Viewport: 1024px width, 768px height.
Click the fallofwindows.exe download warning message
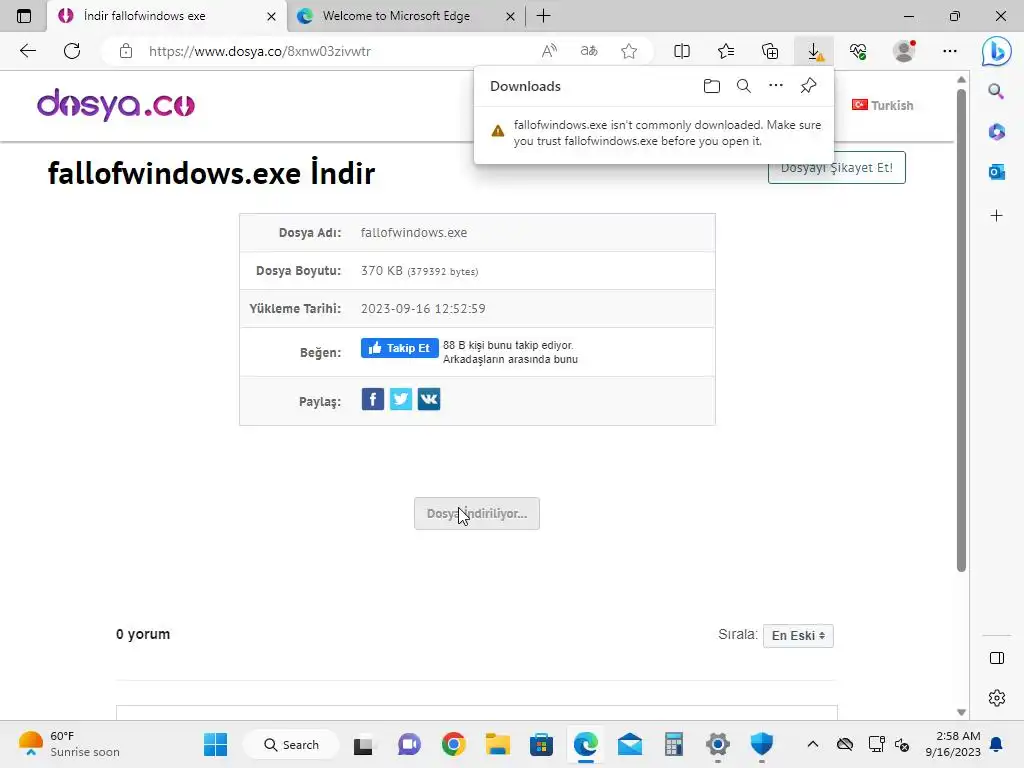pos(667,133)
